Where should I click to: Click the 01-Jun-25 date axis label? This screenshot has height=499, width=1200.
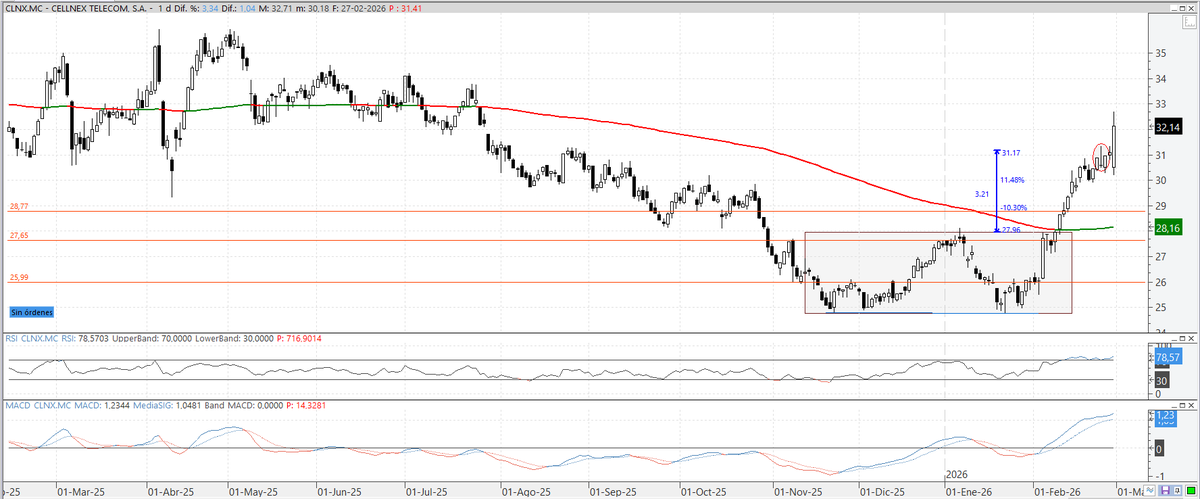pos(341,492)
